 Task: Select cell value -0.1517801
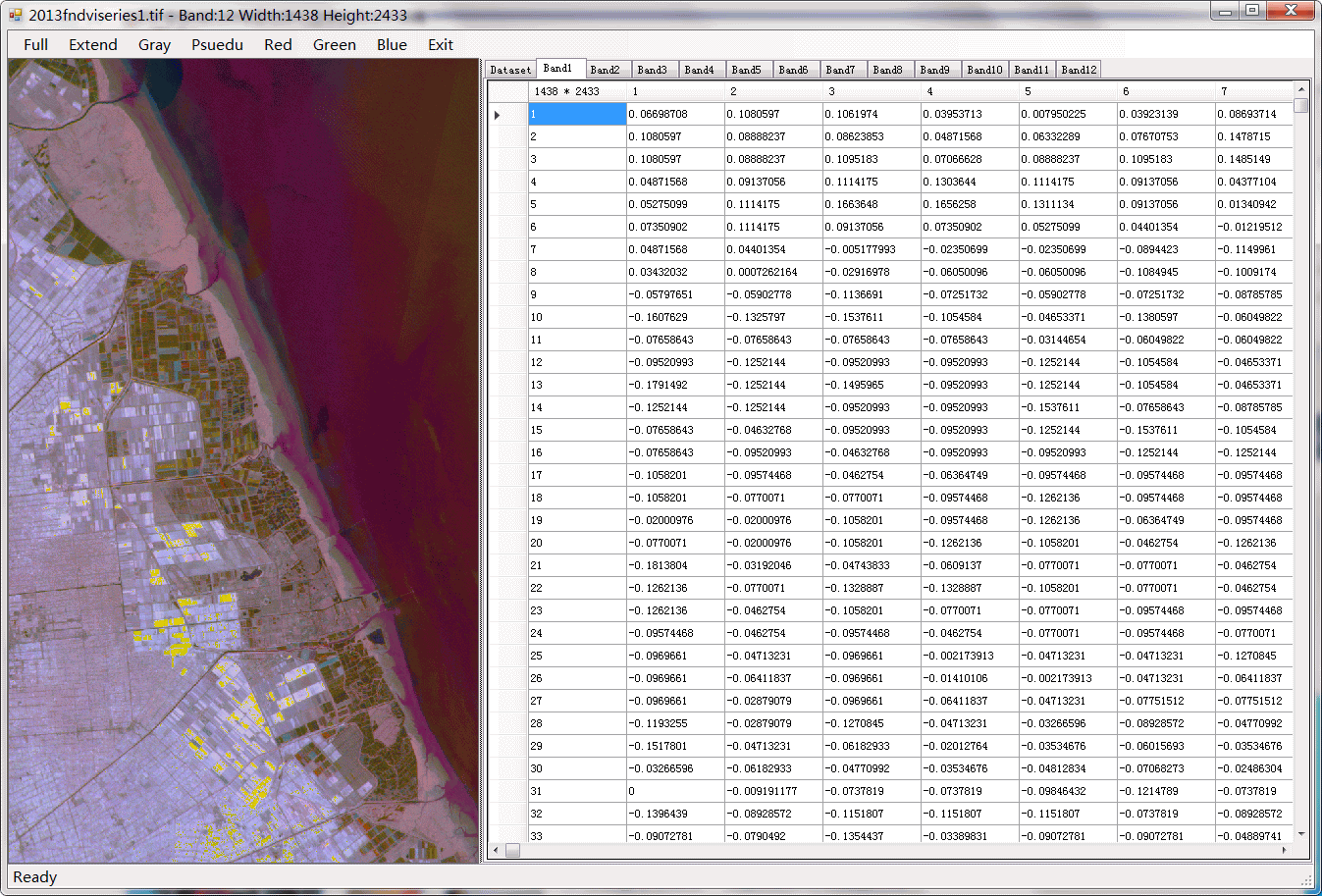pyautogui.click(x=675, y=746)
